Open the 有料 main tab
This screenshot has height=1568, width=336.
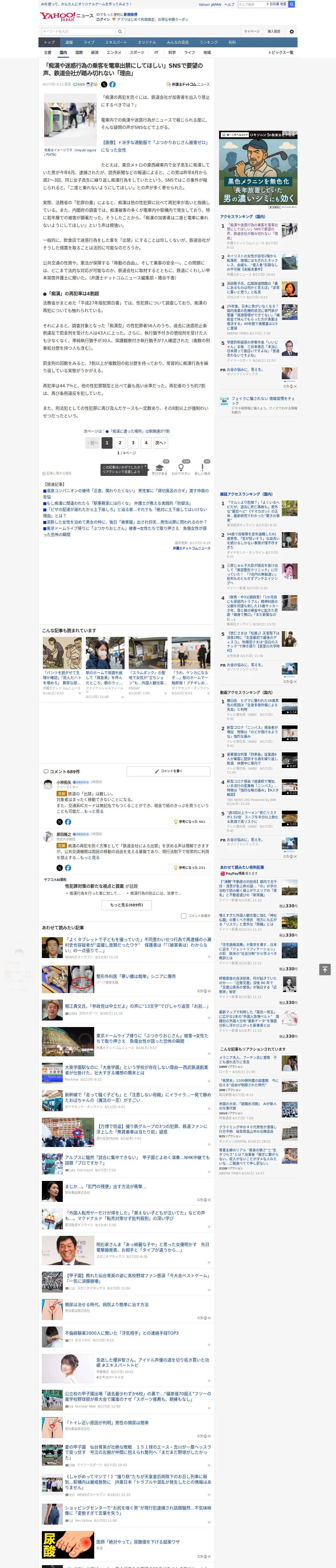click(x=232, y=43)
